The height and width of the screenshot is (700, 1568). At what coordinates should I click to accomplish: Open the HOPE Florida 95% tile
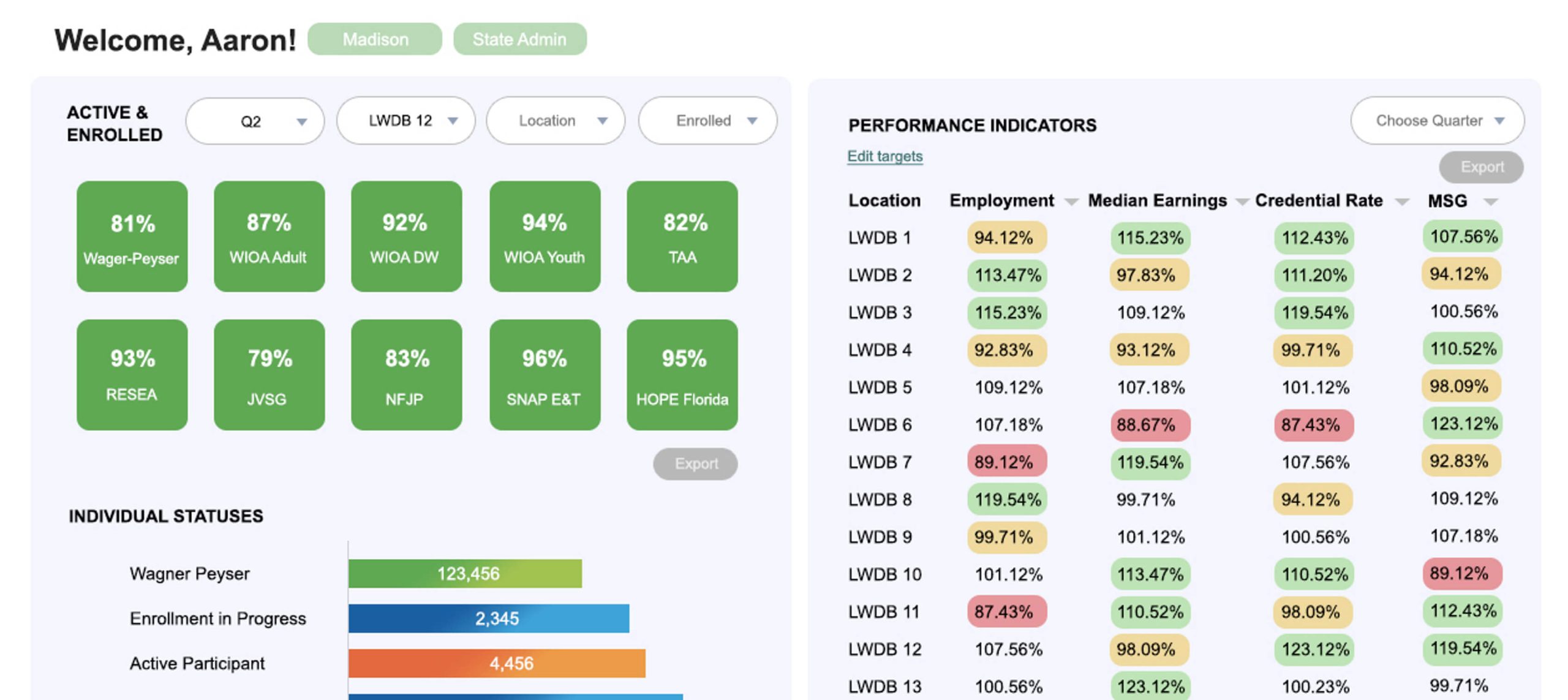pyautogui.click(x=682, y=375)
